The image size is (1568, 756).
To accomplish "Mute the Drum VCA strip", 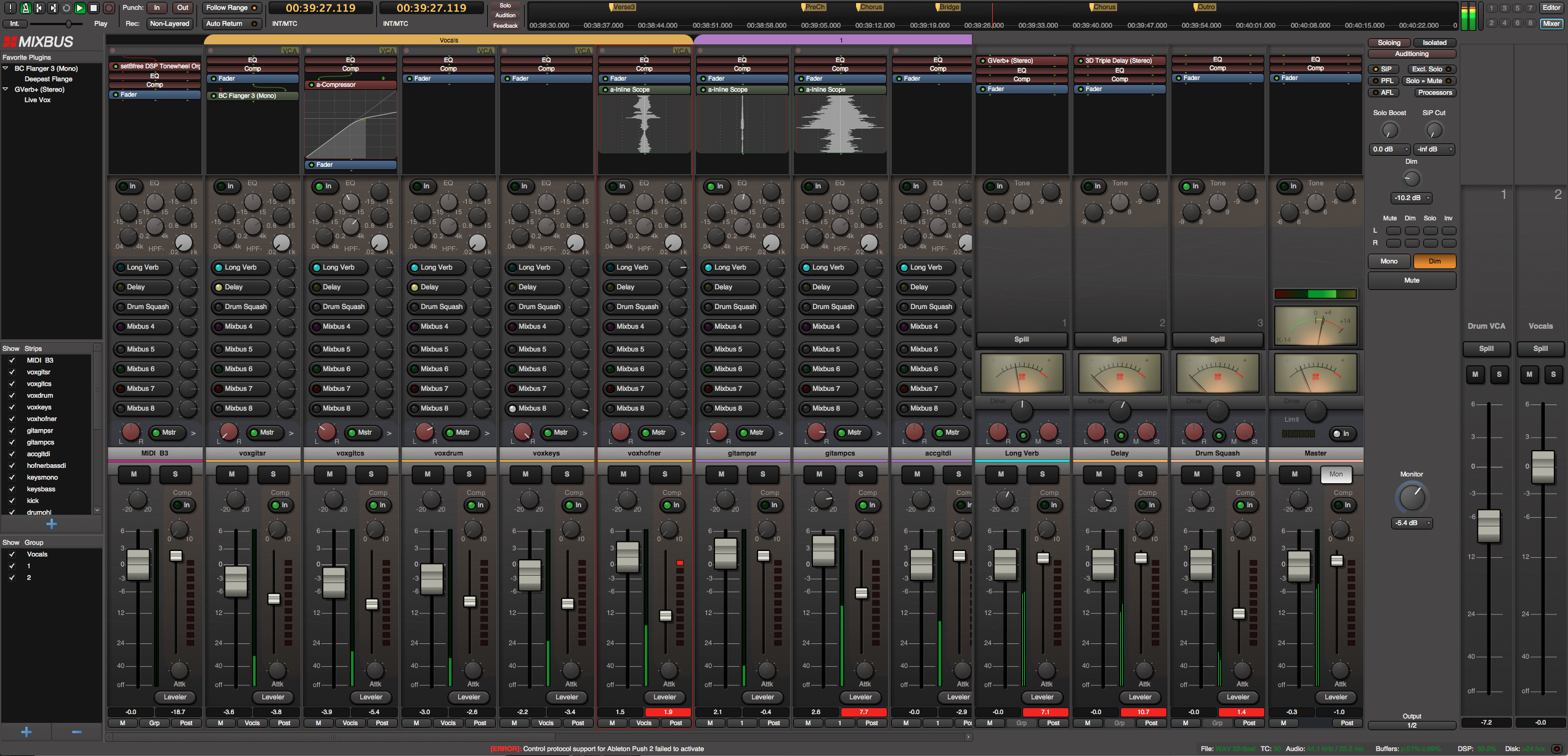I will tap(1475, 374).
